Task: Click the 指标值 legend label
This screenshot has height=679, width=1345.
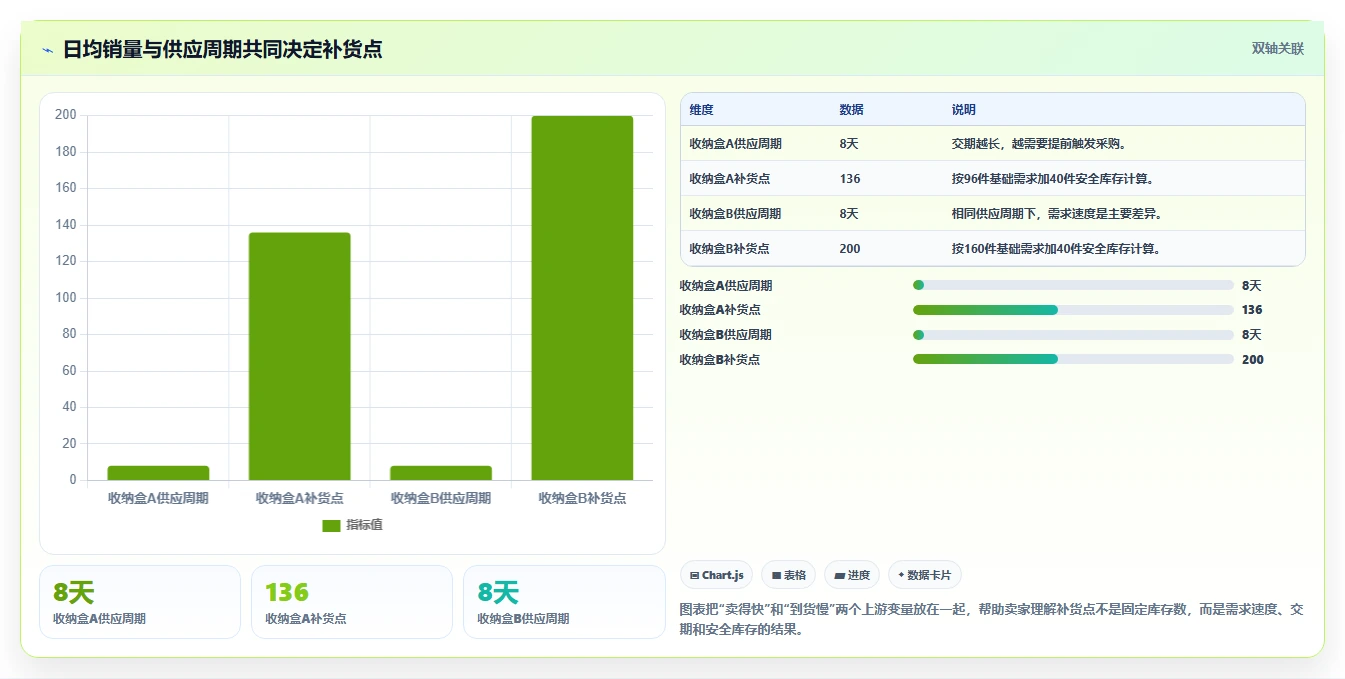Action: (x=364, y=525)
